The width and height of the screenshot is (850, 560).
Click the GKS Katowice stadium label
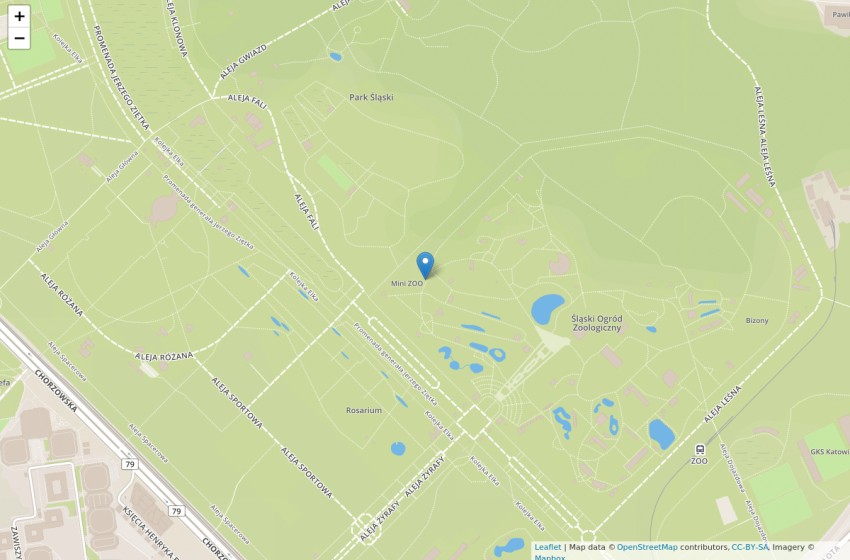pos(830,452)
